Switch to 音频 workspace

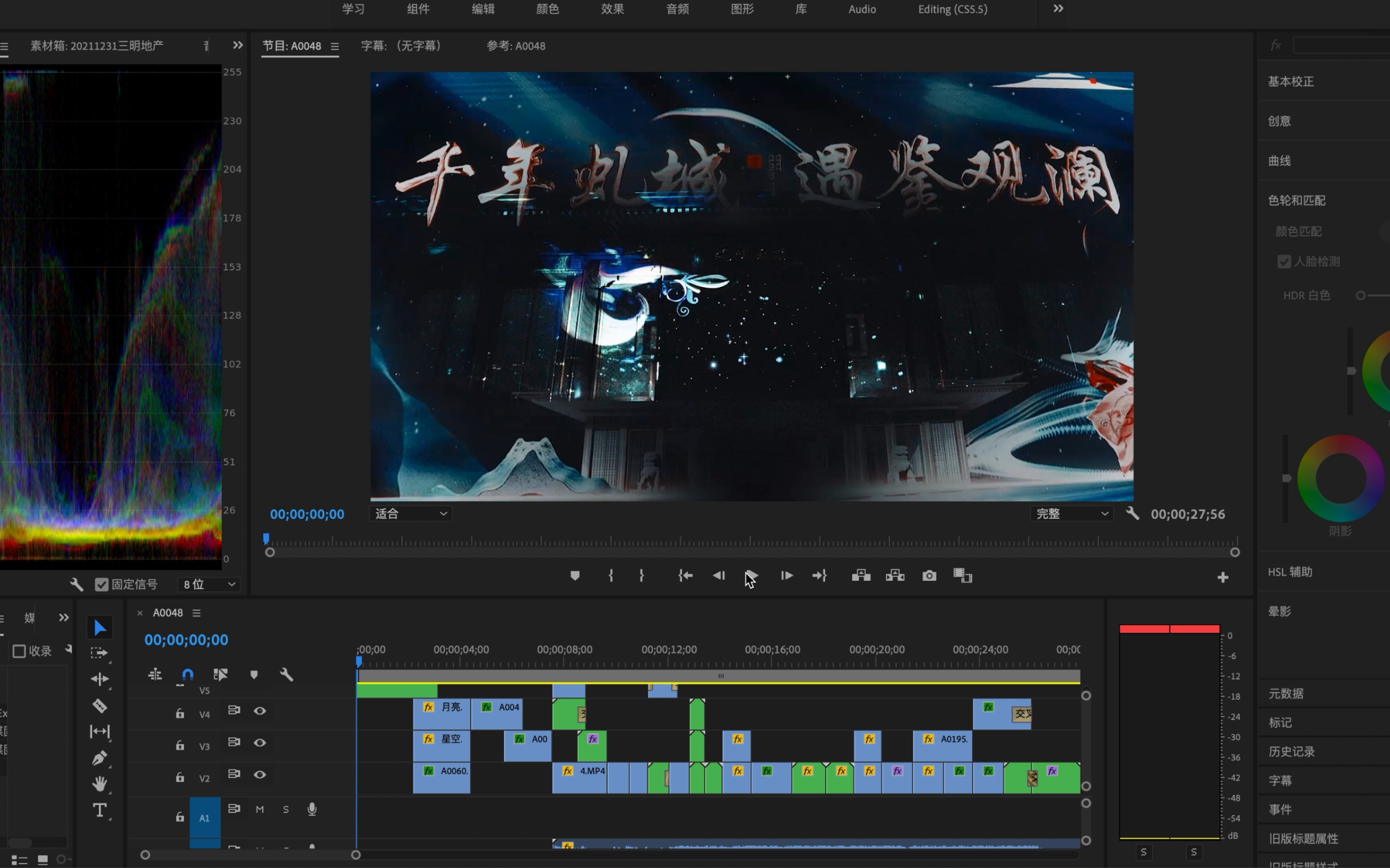pyautogui.click(x=677, y=8)
